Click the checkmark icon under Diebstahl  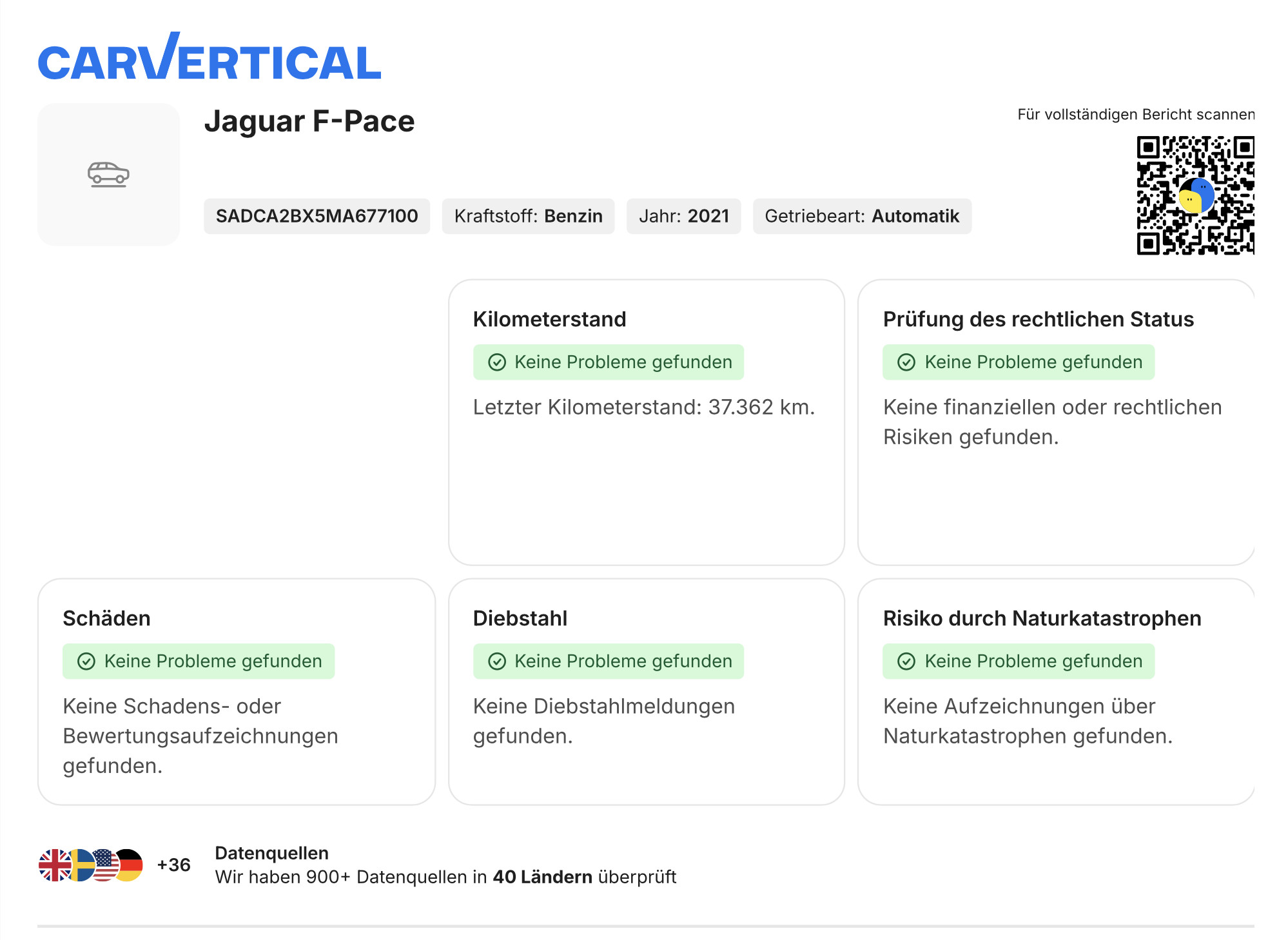(496, 661)
